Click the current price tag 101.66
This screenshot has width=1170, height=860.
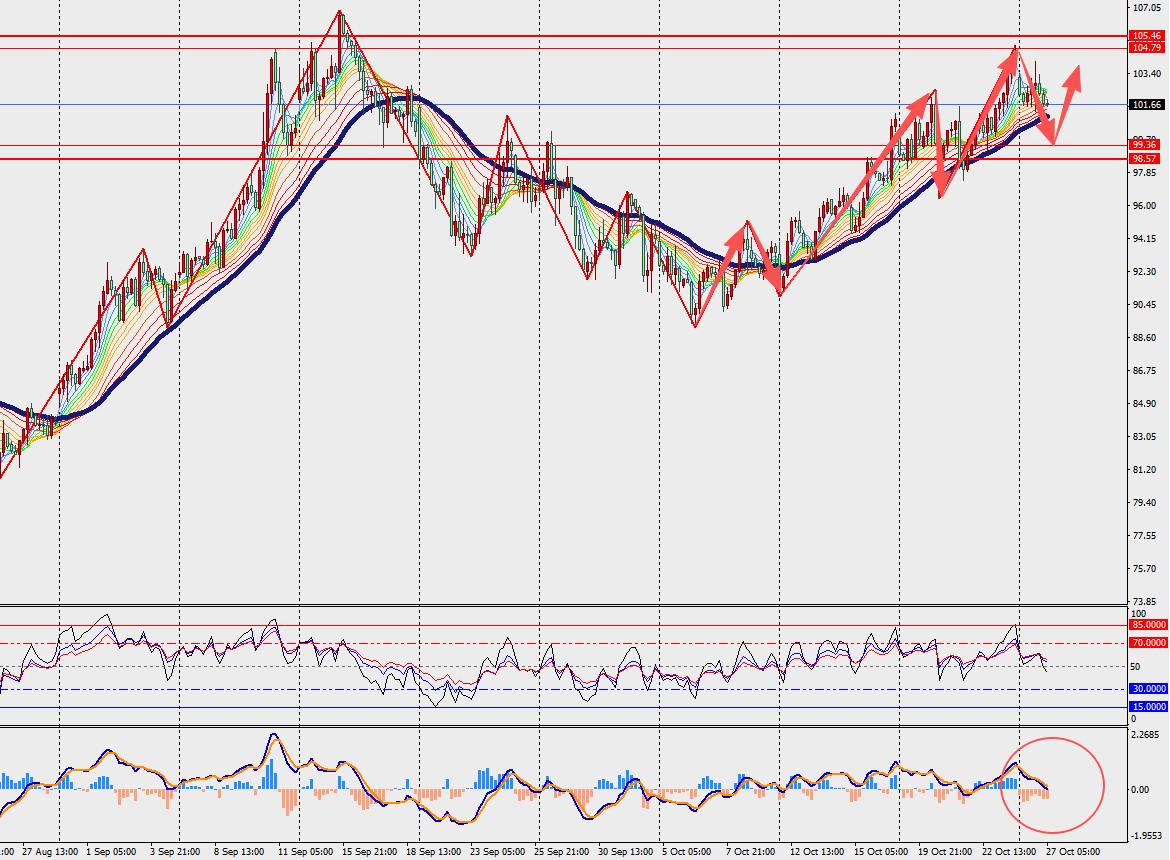[1147, 105]
